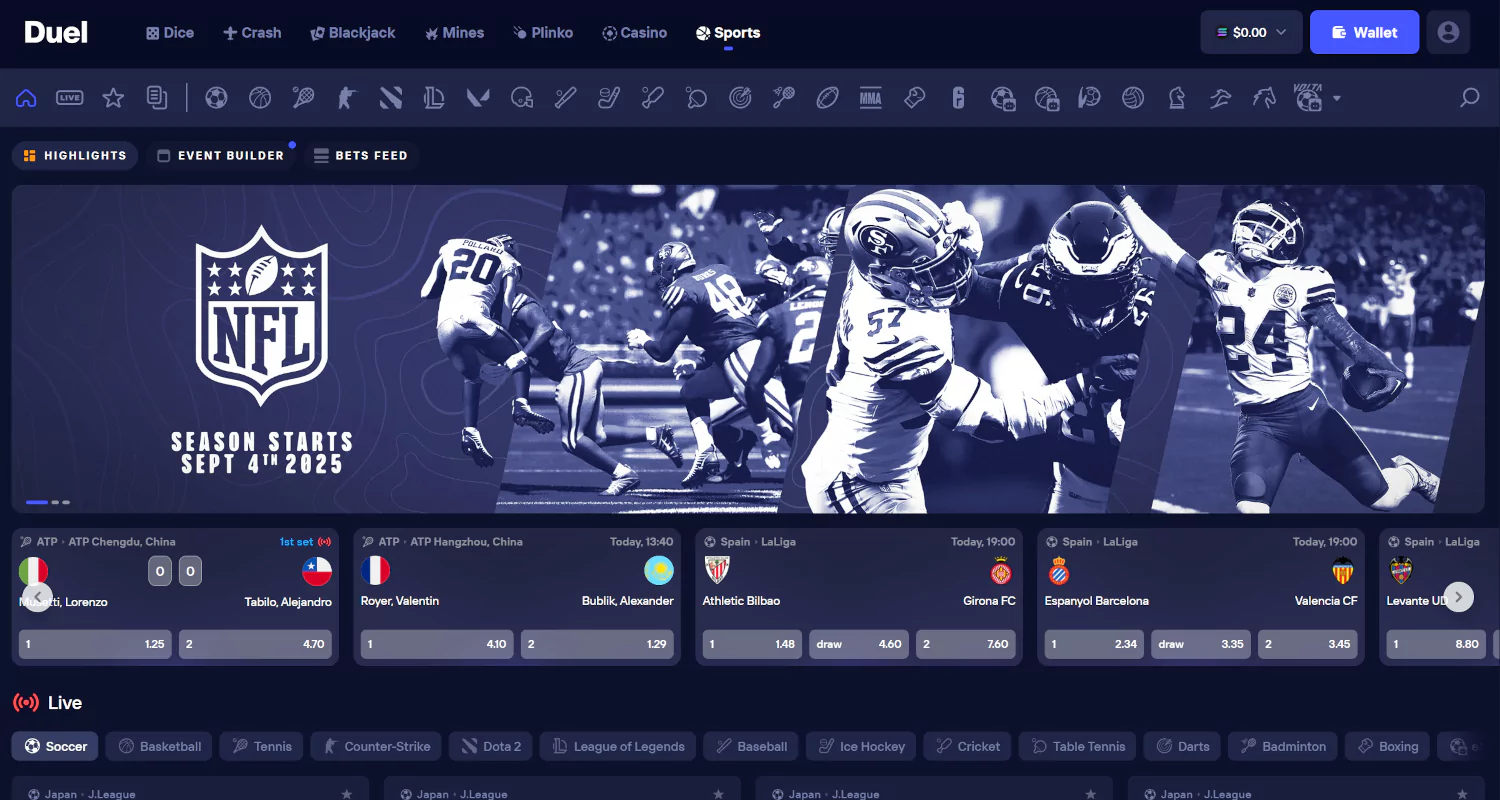Open the user profile avatar

coord(1448,32)
